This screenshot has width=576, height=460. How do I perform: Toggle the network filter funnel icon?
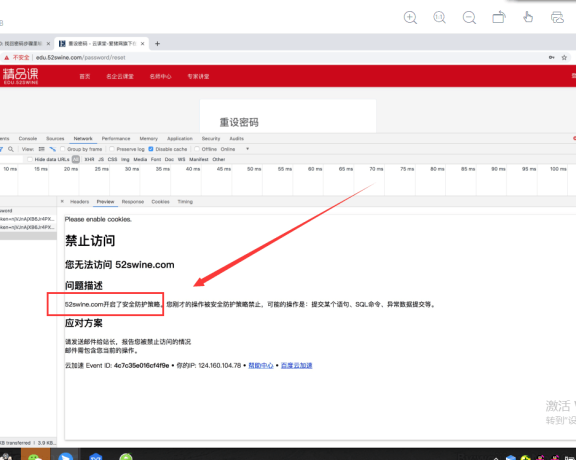(1, 149)
